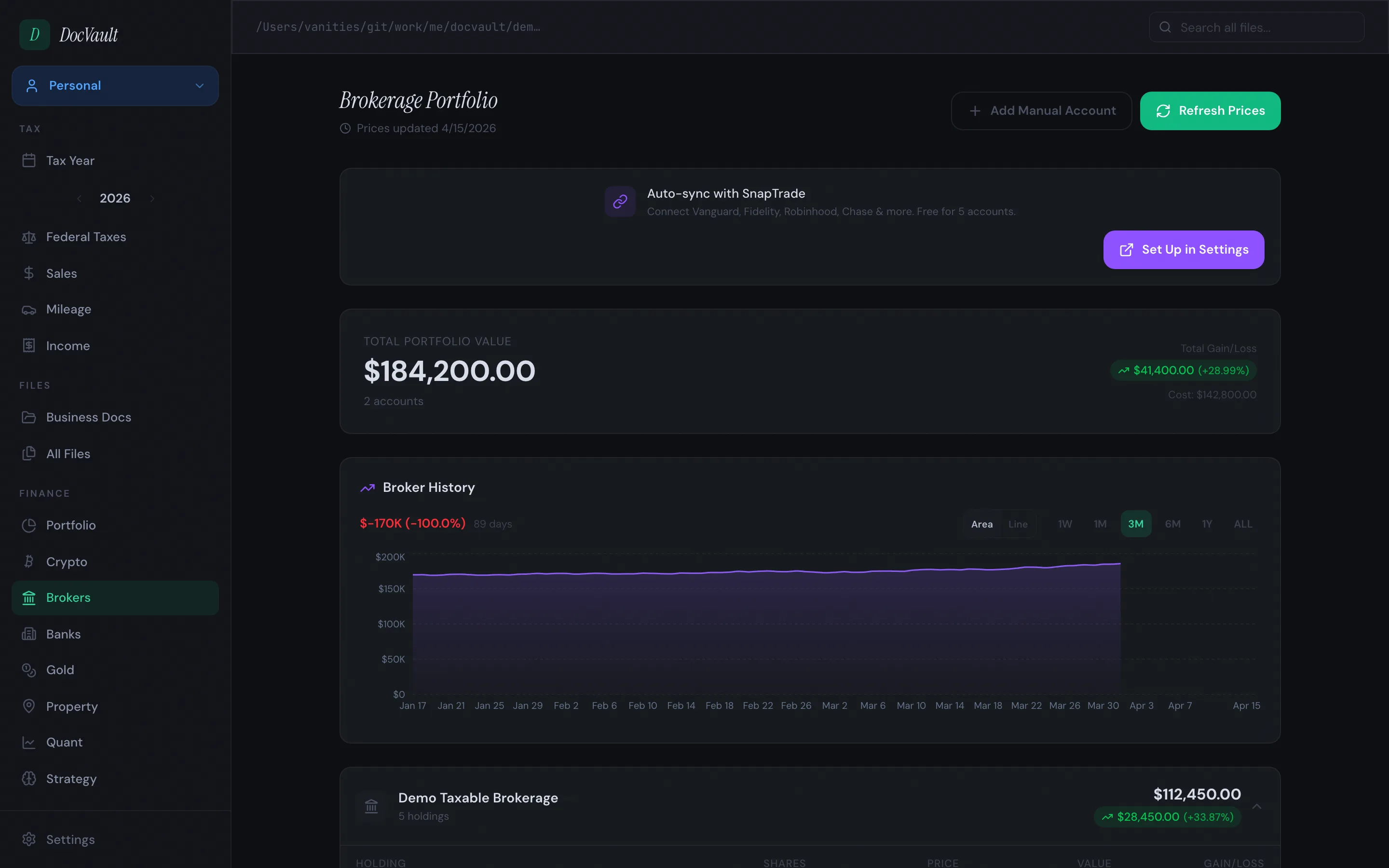Select the 6M time range
Image resolution: width=1389 pixels, height=868 pixels.
click(1172, 524)
